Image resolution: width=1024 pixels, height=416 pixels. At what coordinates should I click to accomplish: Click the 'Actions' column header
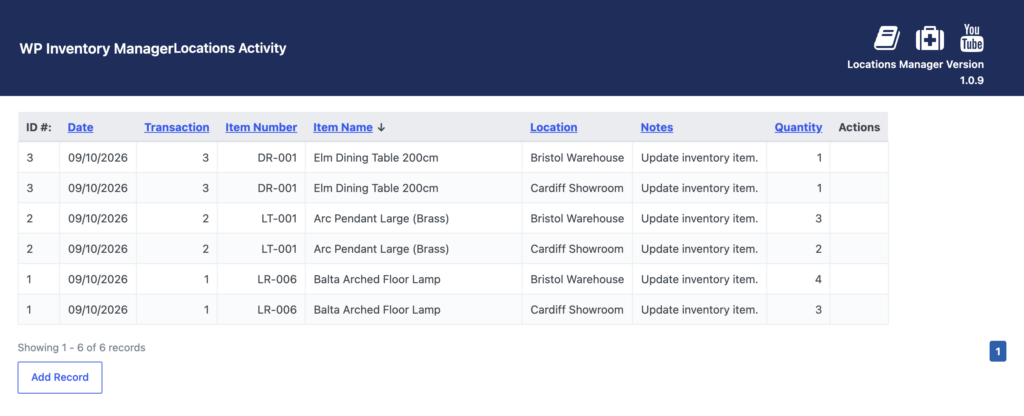click(859, 127)
